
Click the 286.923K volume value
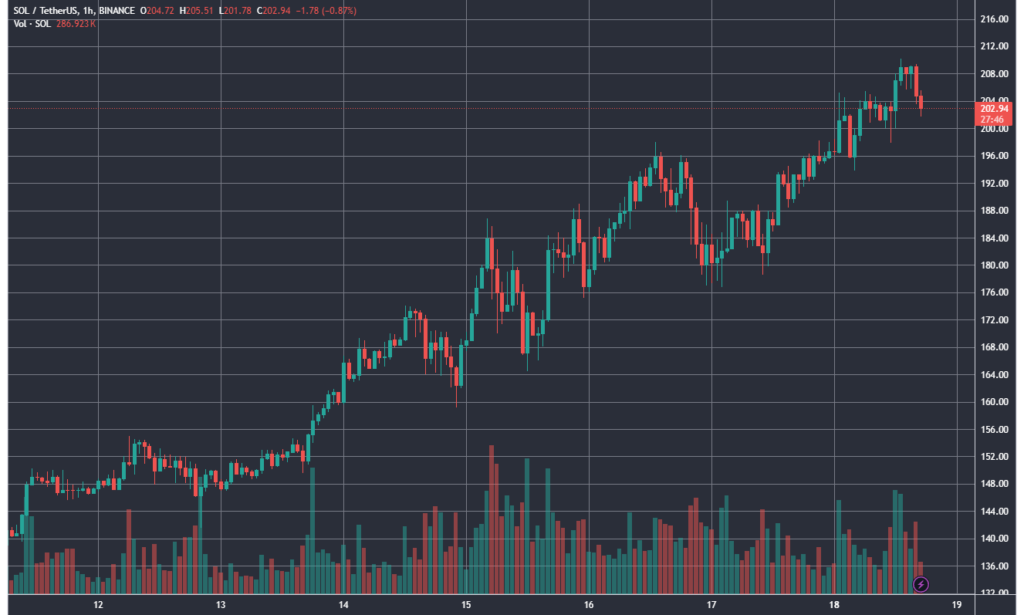(76, 23)
